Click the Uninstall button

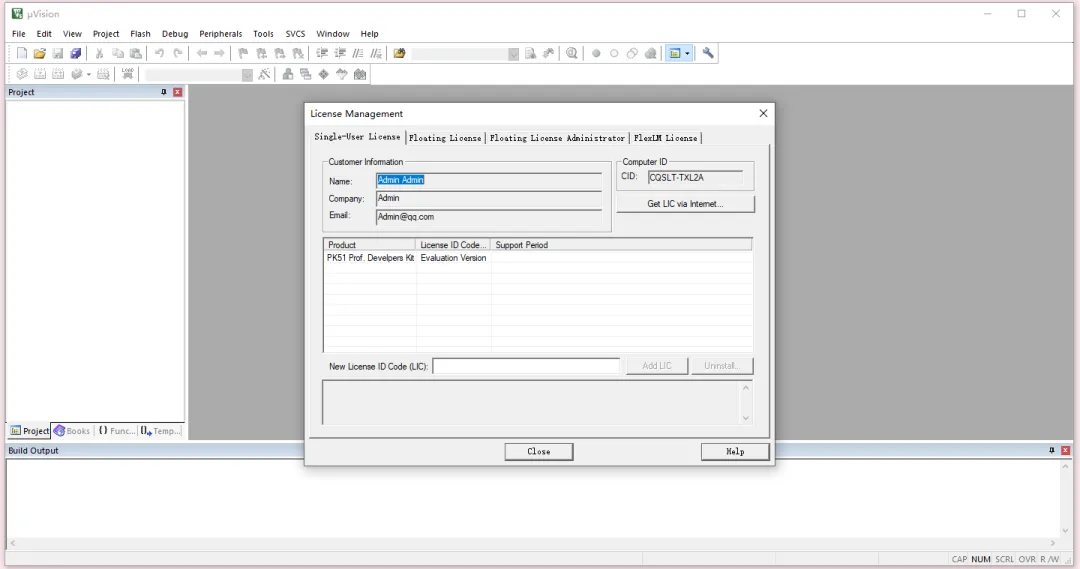tap(721, 366)
